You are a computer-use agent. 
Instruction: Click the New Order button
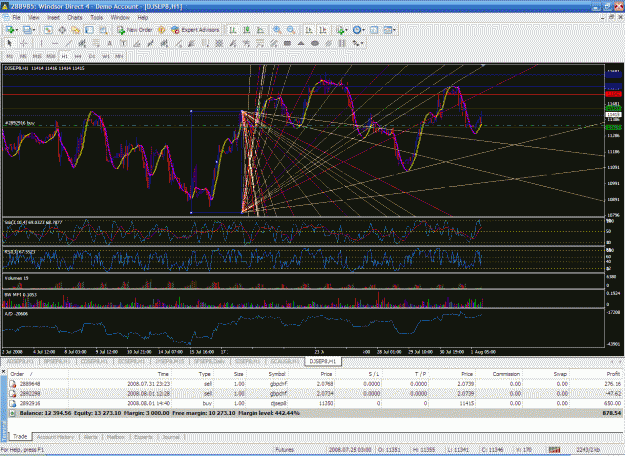click(x=135, y=30)
